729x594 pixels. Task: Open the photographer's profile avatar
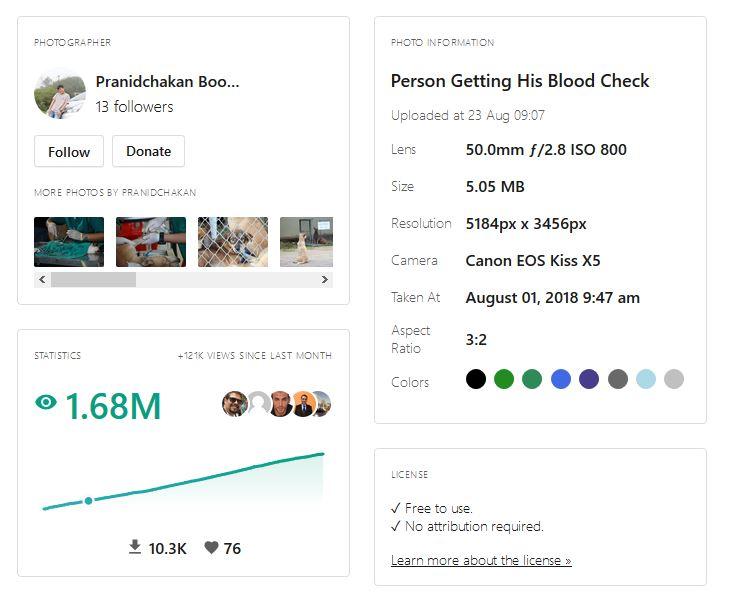click(x=60, y=94)
